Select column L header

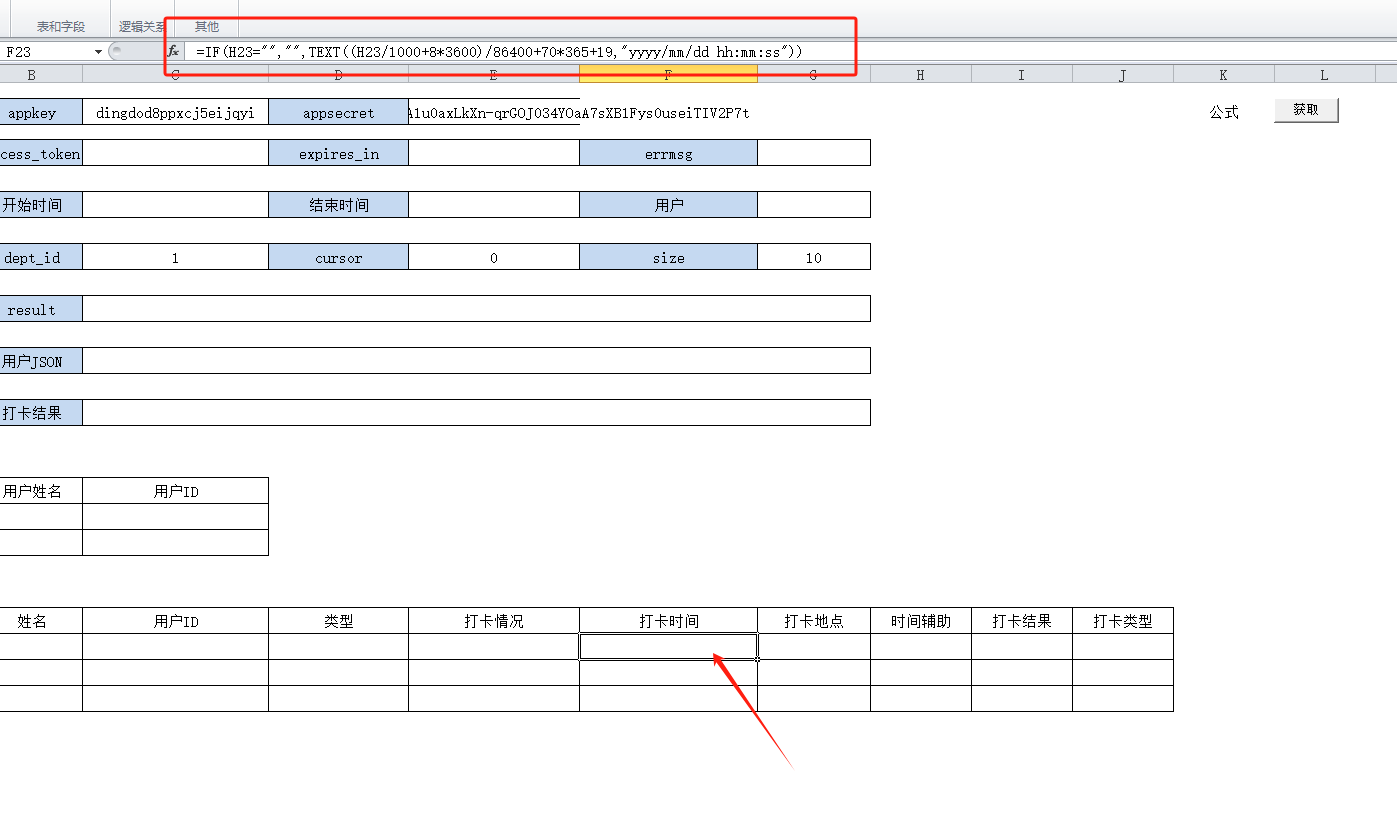1324,75
